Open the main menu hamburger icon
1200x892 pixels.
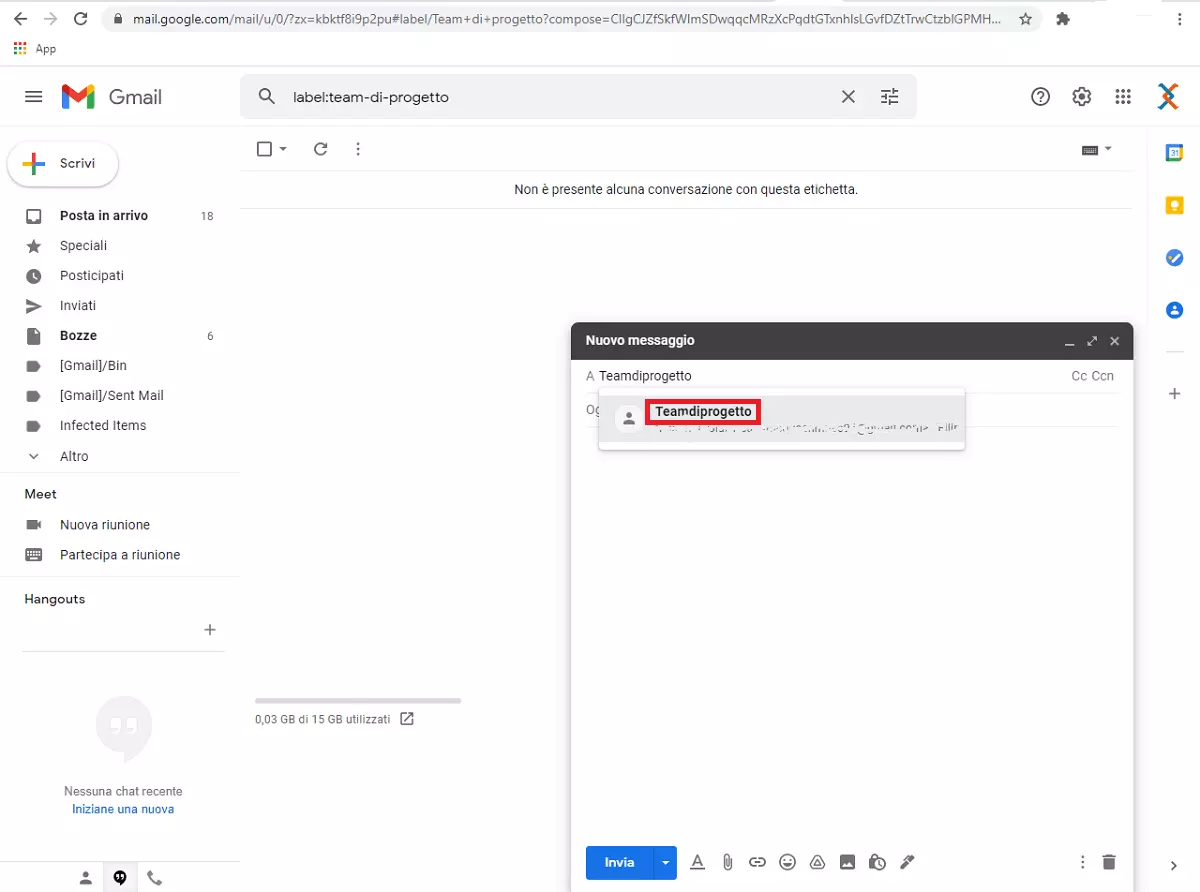pyautogui.click(x=34, y=97)
